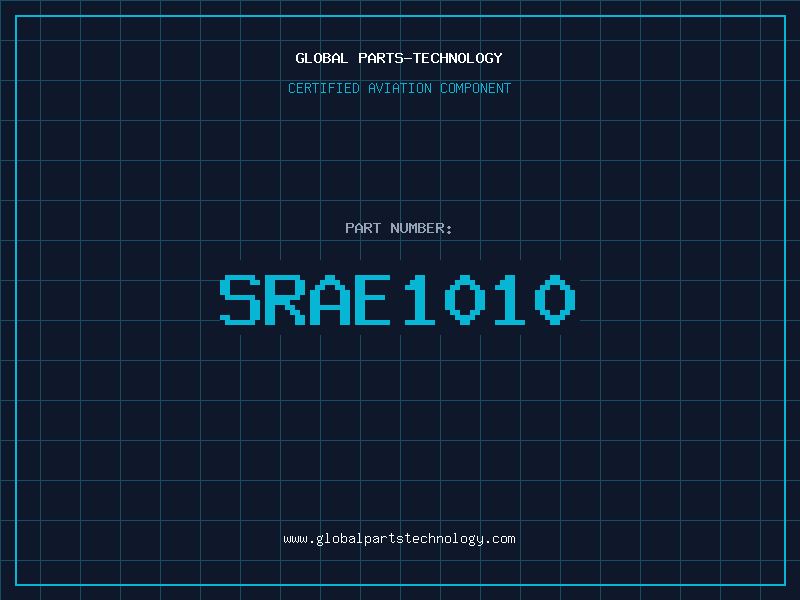Click the word COMPONENT in the subtitle

point(476,88)
